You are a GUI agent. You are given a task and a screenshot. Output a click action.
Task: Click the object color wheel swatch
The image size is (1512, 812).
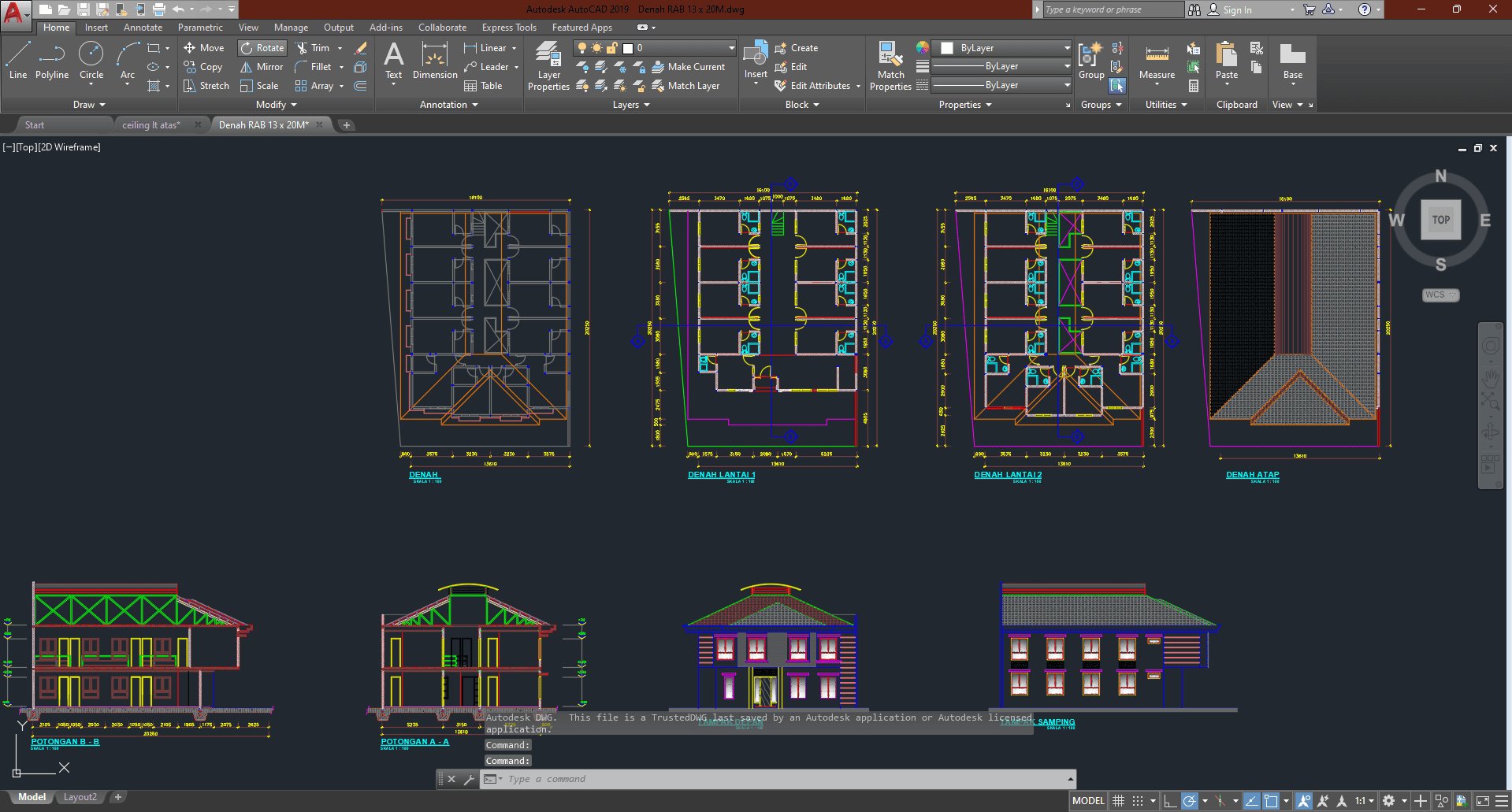[922, 48]
